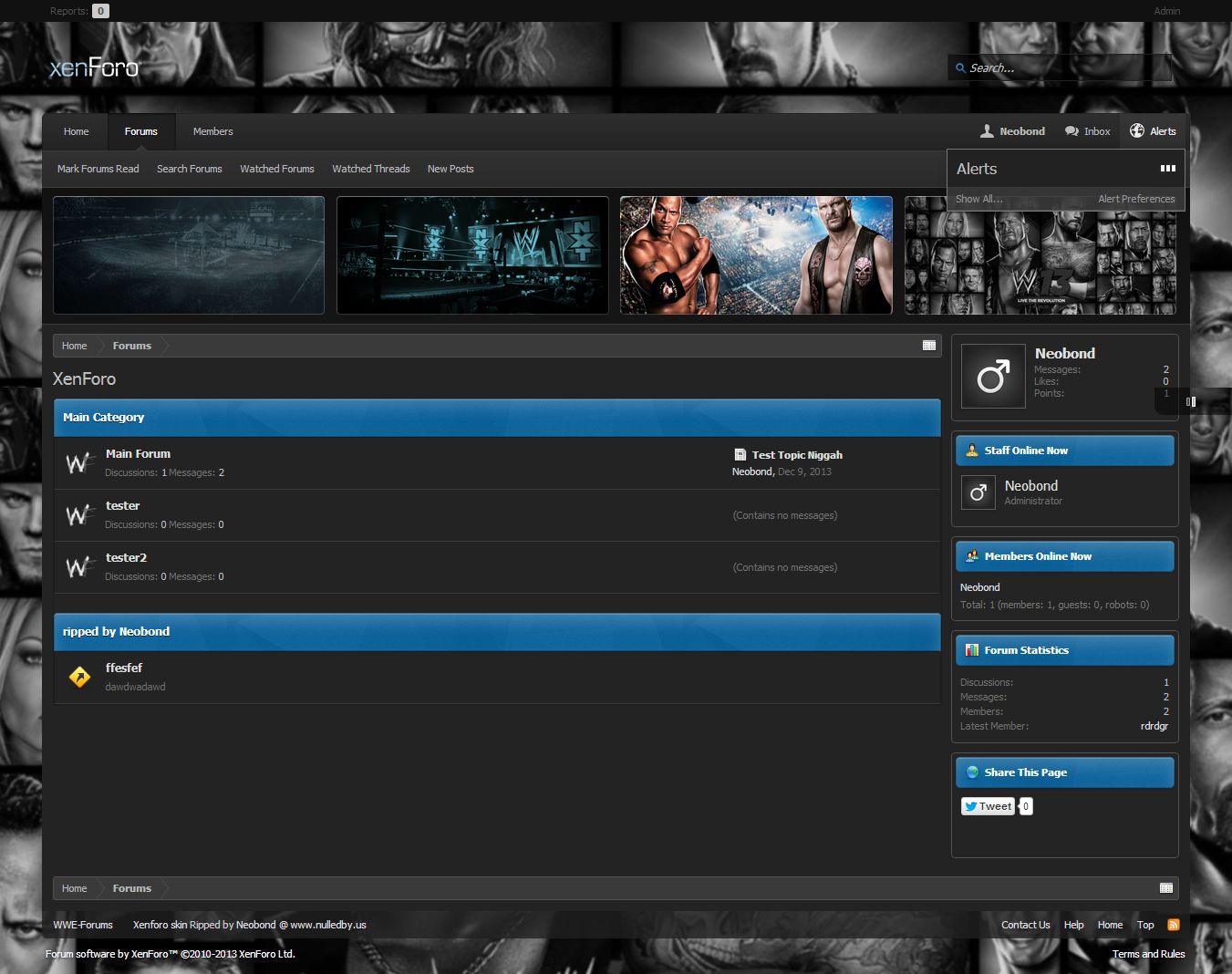Open quick navigation icon in top breadcrumb

pyautogui.click(x=928, y=346)
